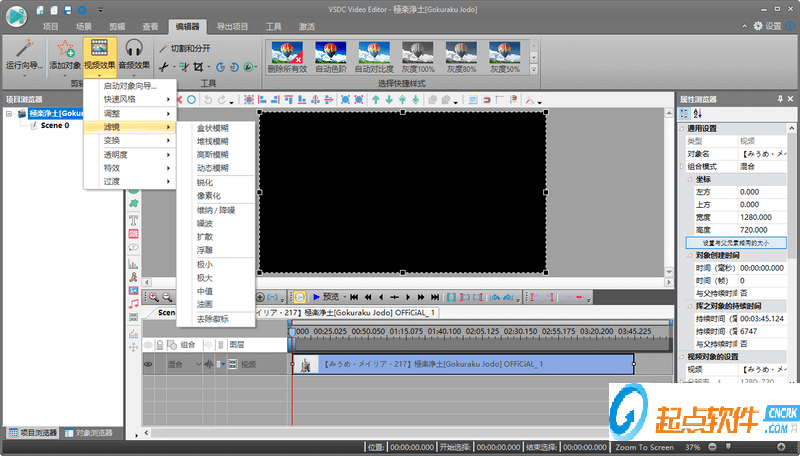The image size is (800, 456).
Task: Apply the 灰度100% grayscale style
Action: click(418, 57)
